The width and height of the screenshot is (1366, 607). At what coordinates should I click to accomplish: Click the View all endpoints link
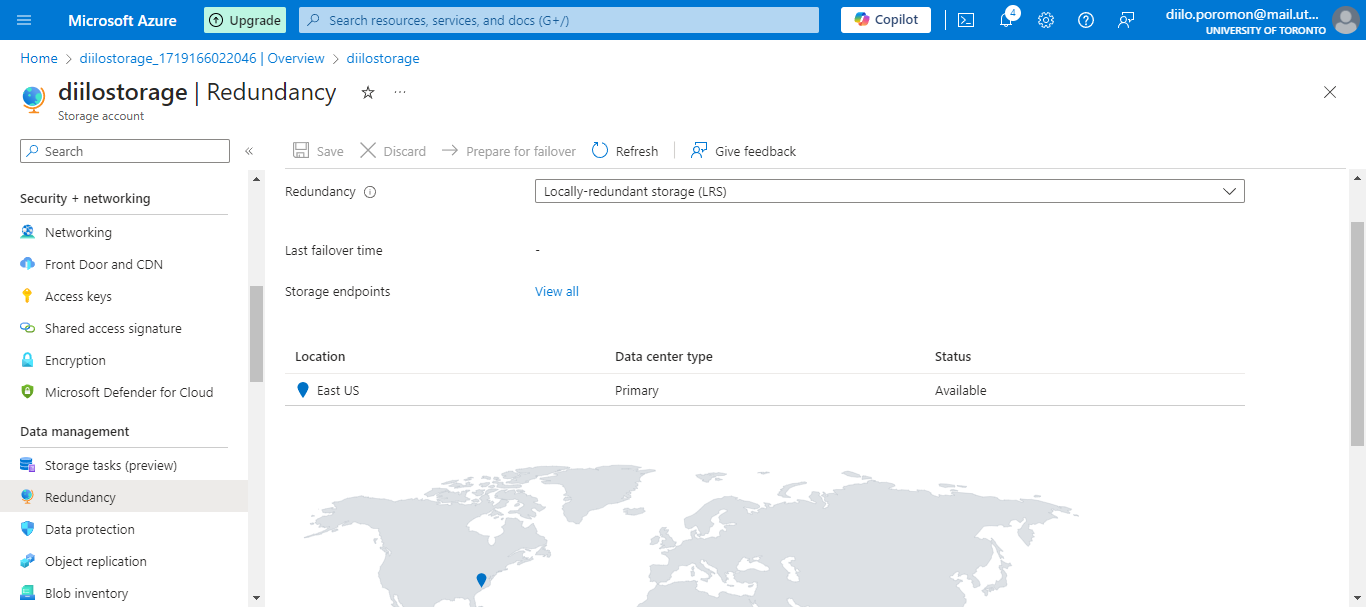(557, 292)
